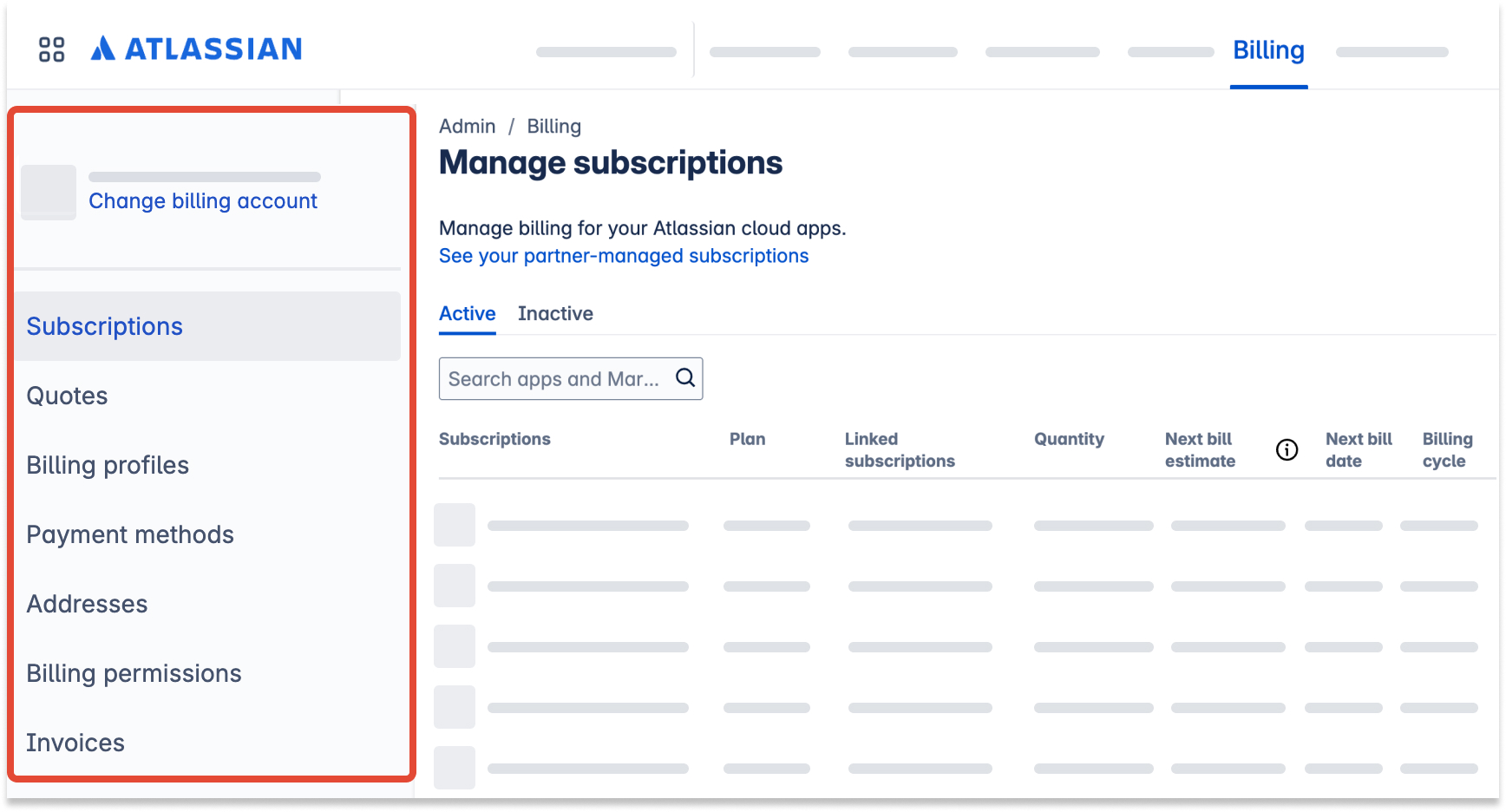1506x812 pixels.
Task: Open Quotes in the sidebar
Action: tap(67, 396)
